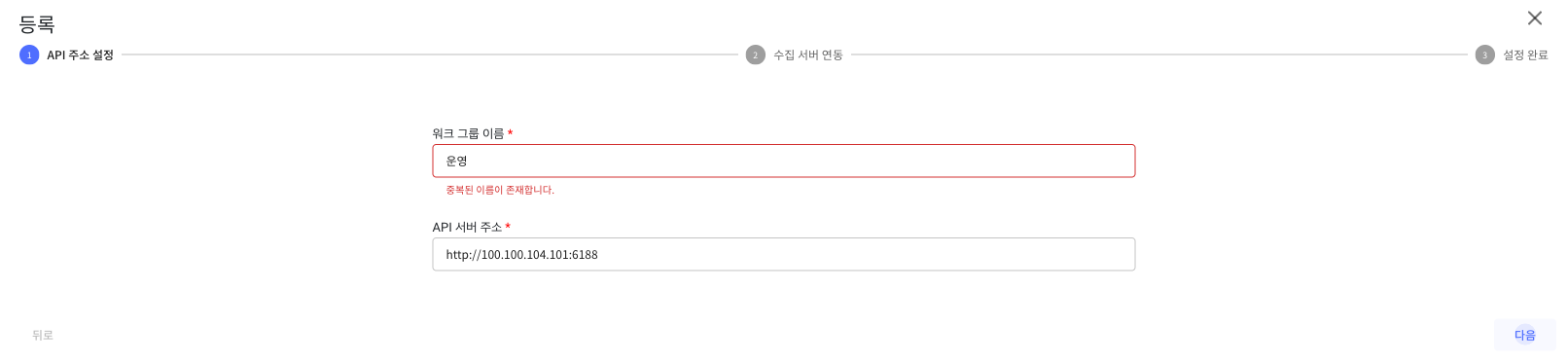Click the red asterisk beside API 서버 주소
1568x362 pixels.
(x=508, y=227)
